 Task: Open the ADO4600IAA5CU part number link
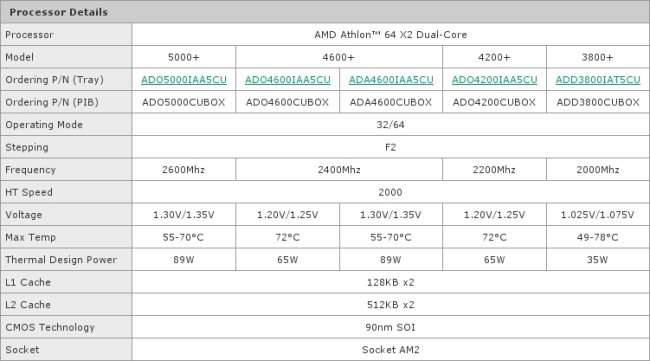point(288,80)
